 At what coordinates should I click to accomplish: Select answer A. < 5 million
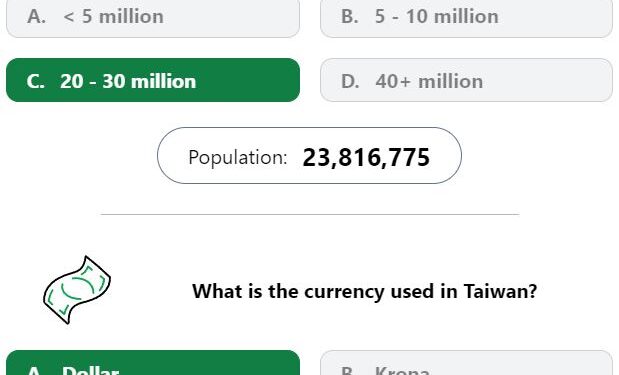pos(153,19)
